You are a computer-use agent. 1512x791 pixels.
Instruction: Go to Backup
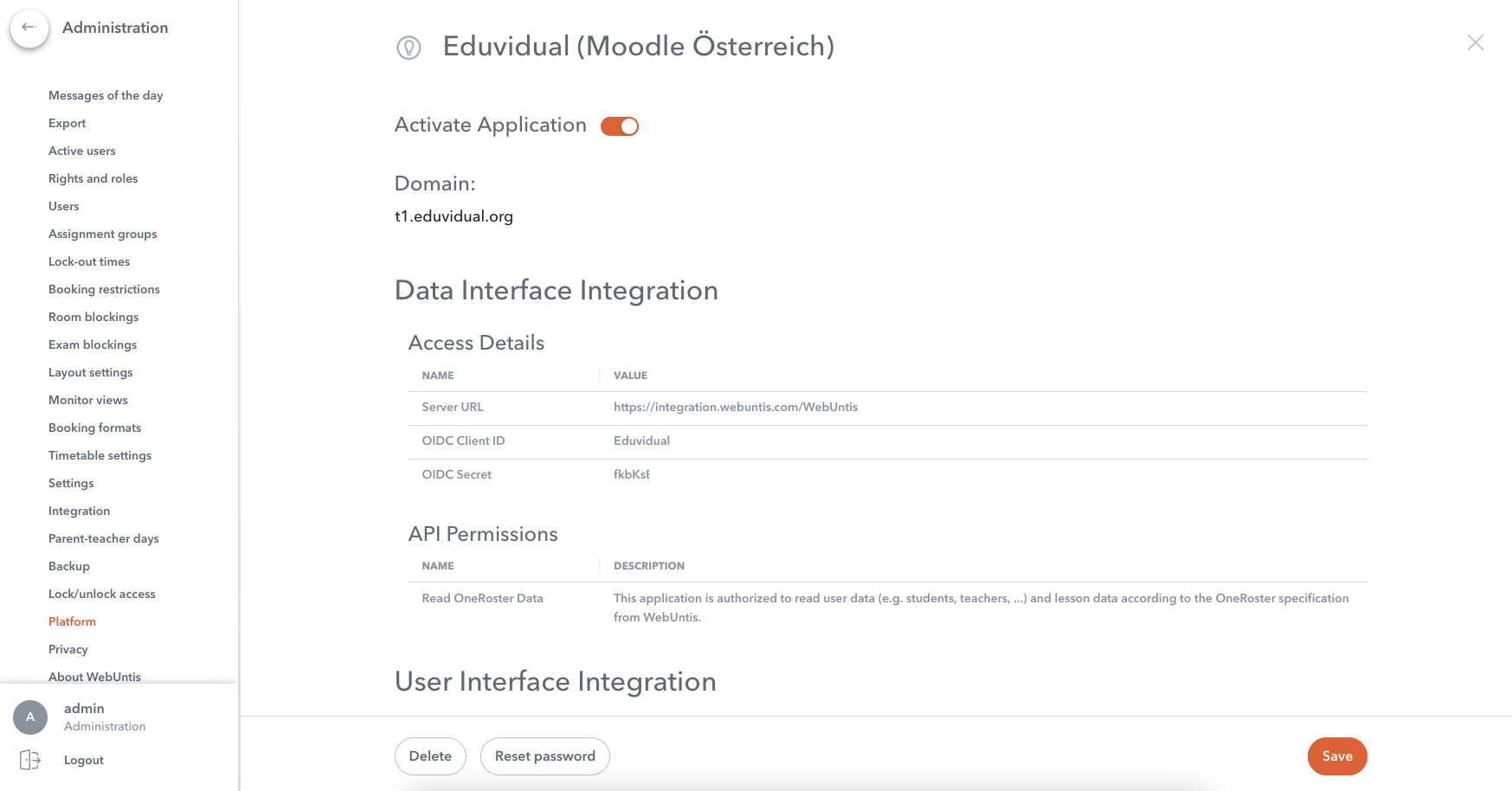pos(69,566)
